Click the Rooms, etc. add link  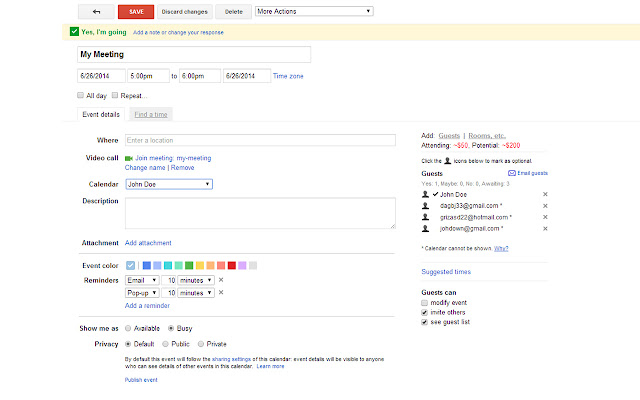click(487, 136)
